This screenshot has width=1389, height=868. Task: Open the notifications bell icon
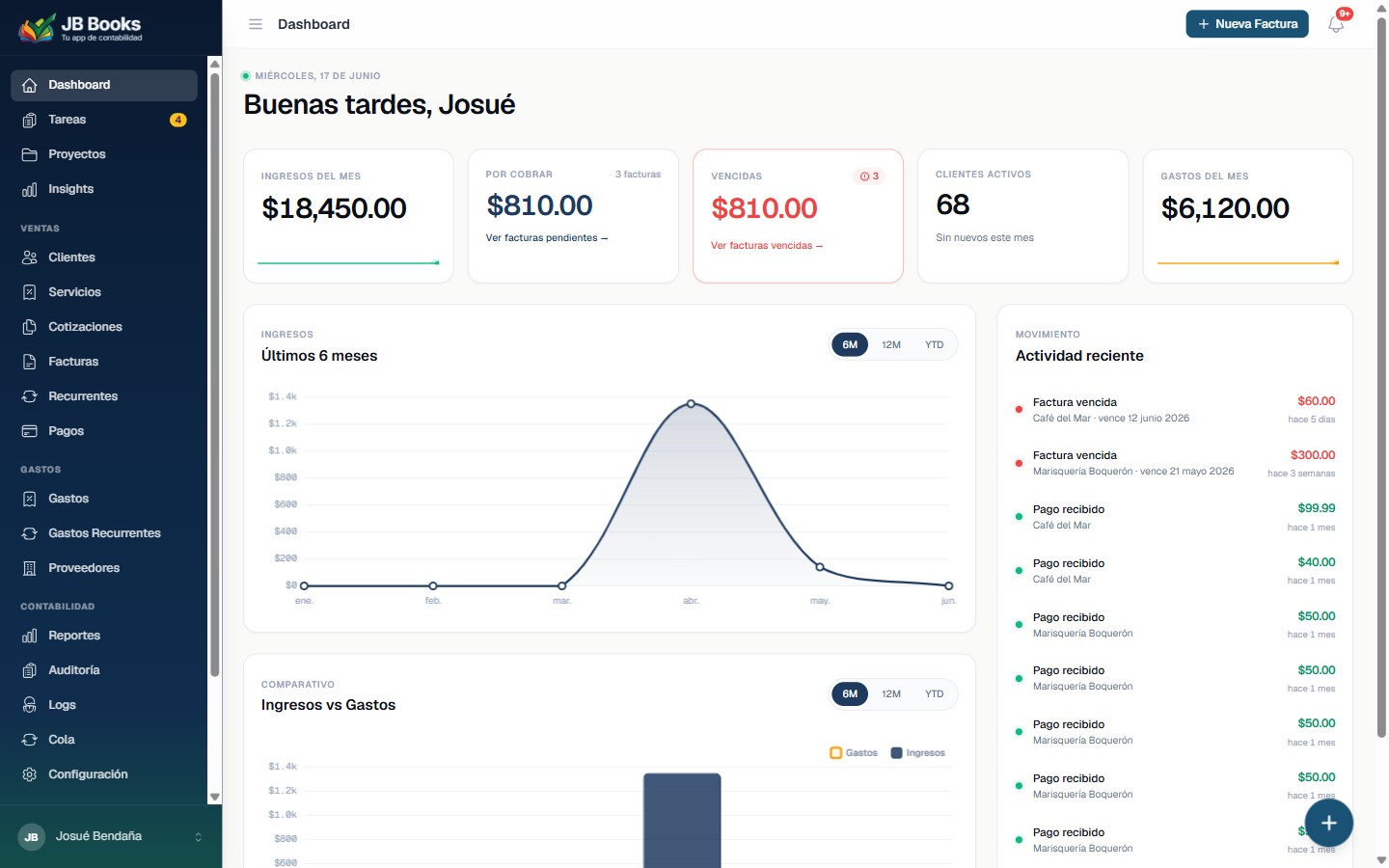1336,24
